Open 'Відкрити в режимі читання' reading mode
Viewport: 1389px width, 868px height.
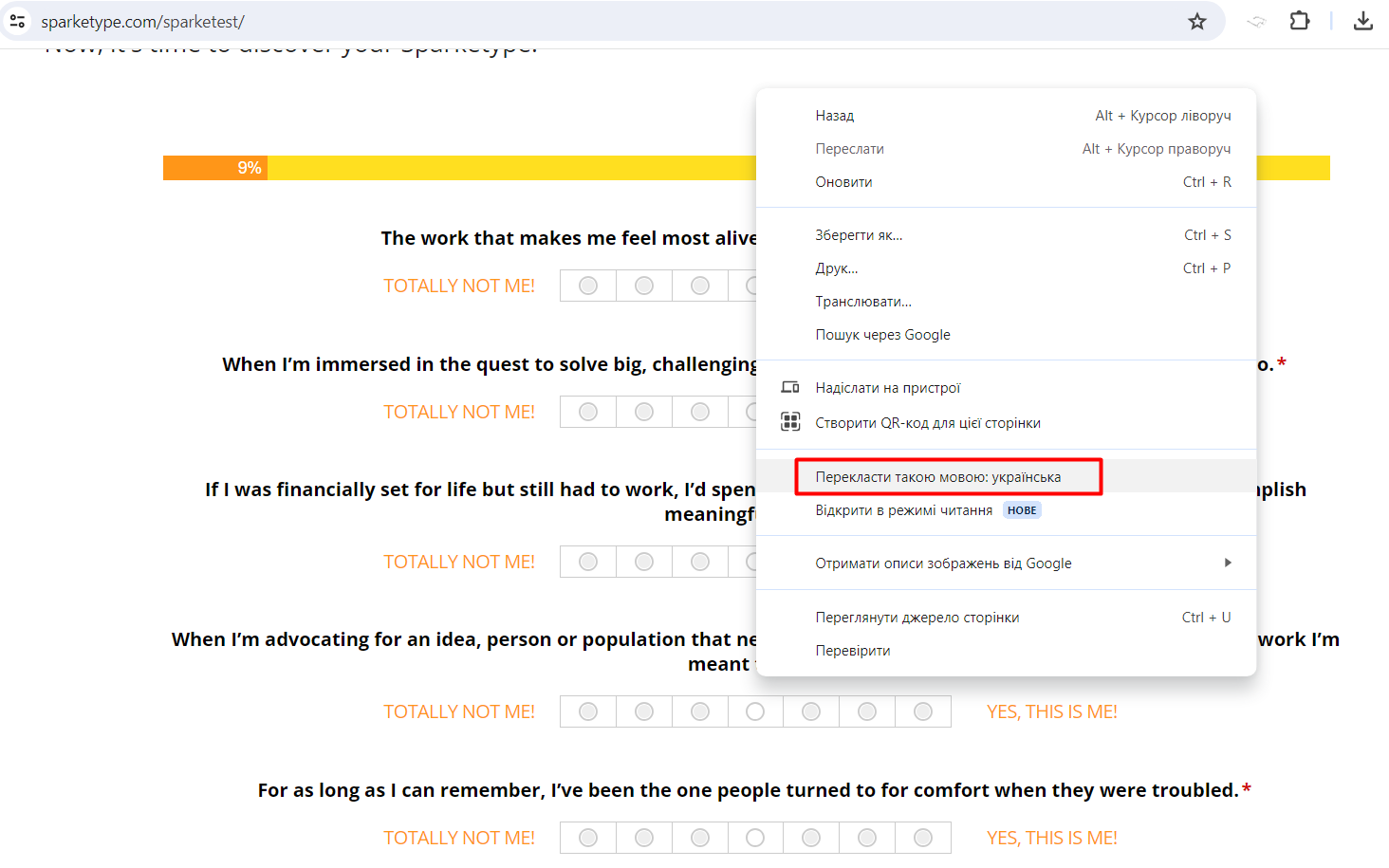pyautogui.click(x=903, y=510)
